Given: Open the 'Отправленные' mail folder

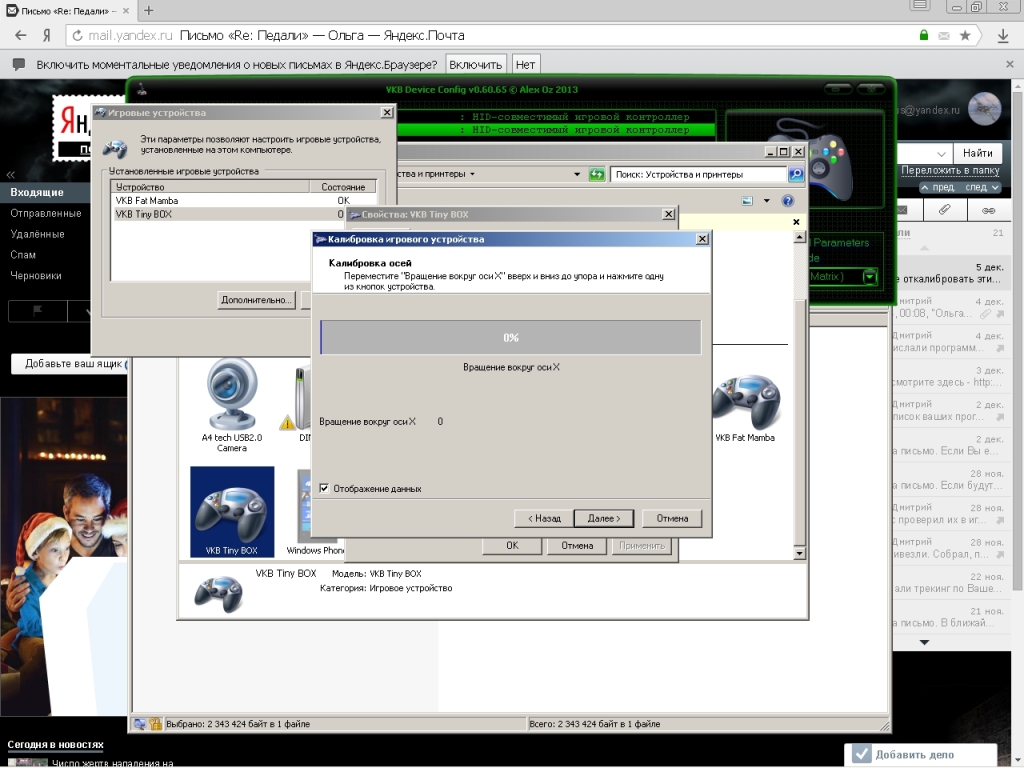Looking at the screenshot, I should pos(46,213).
